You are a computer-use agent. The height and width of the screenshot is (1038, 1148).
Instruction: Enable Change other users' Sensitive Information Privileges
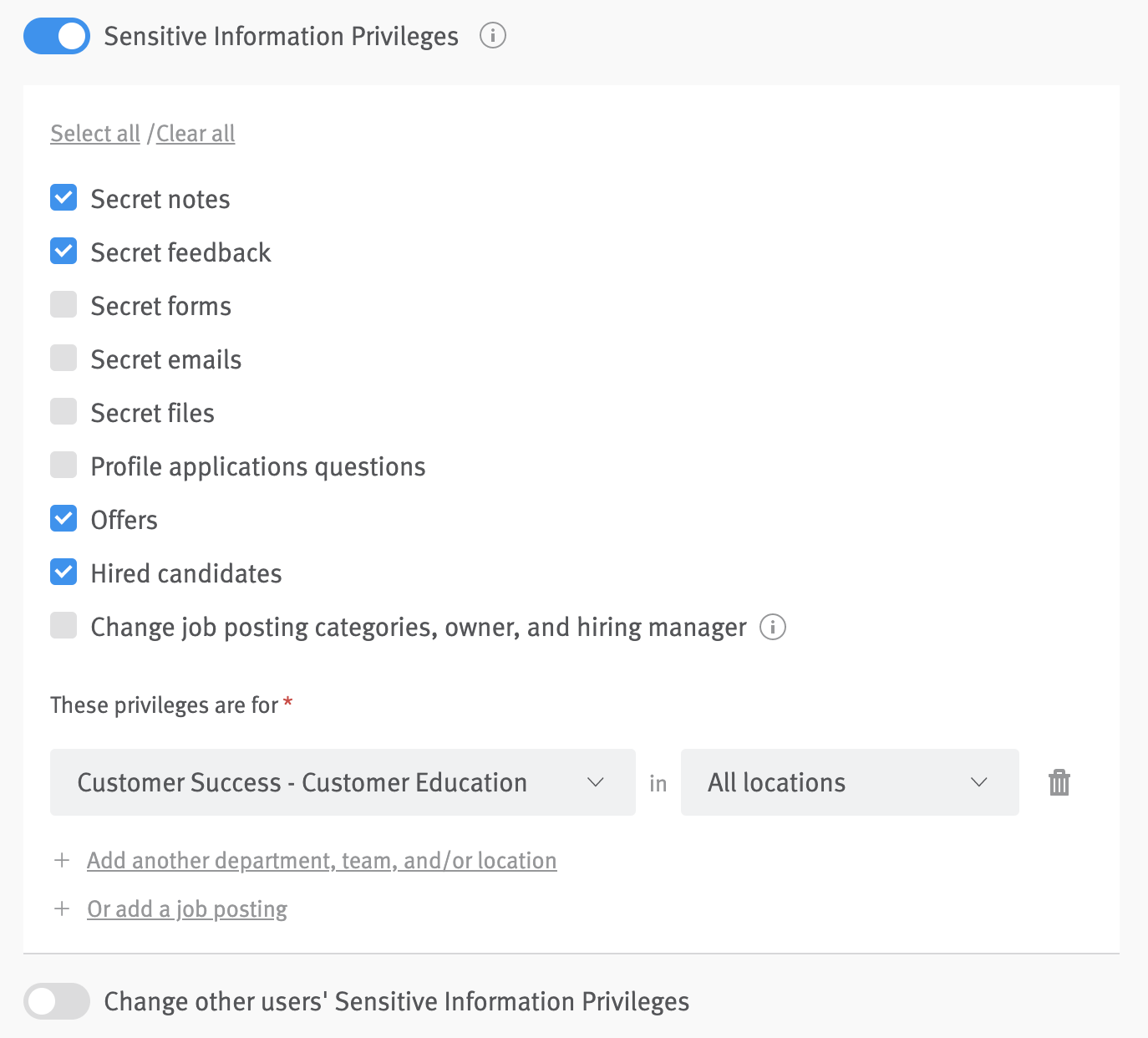[56, 1001]
